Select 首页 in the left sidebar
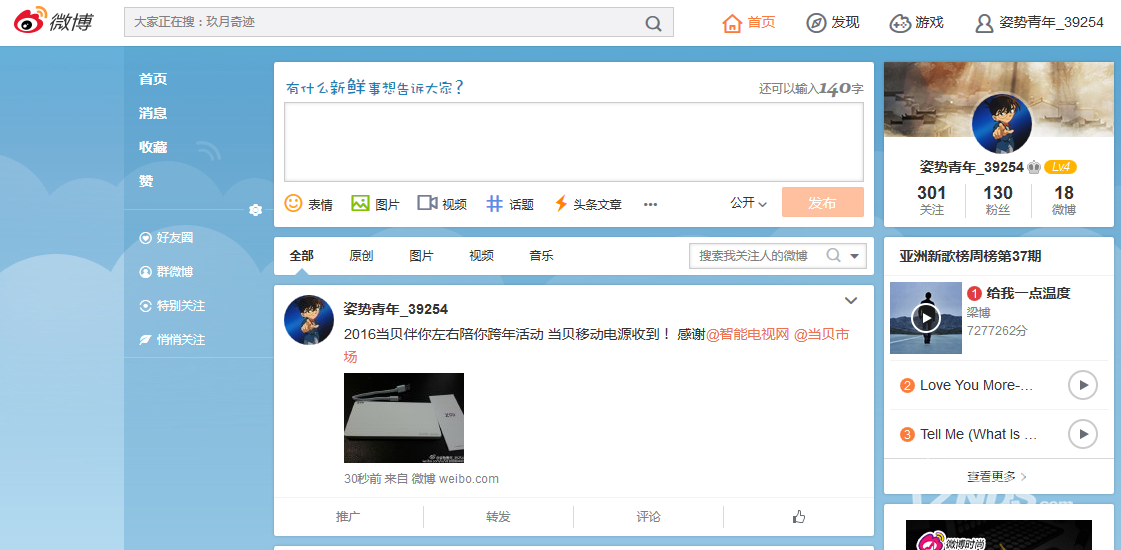 (x=153, y=79)
